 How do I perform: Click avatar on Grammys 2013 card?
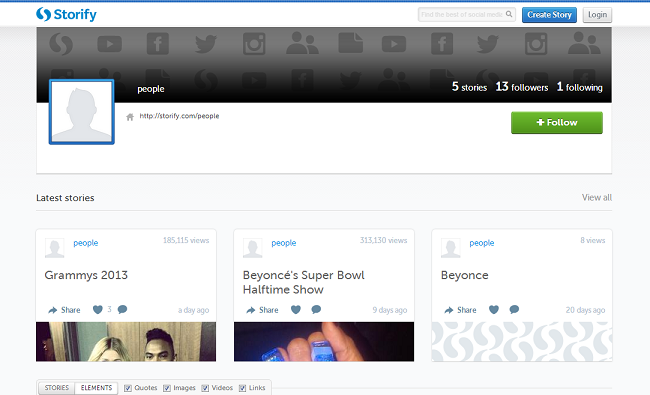click(x=54, y=248)
